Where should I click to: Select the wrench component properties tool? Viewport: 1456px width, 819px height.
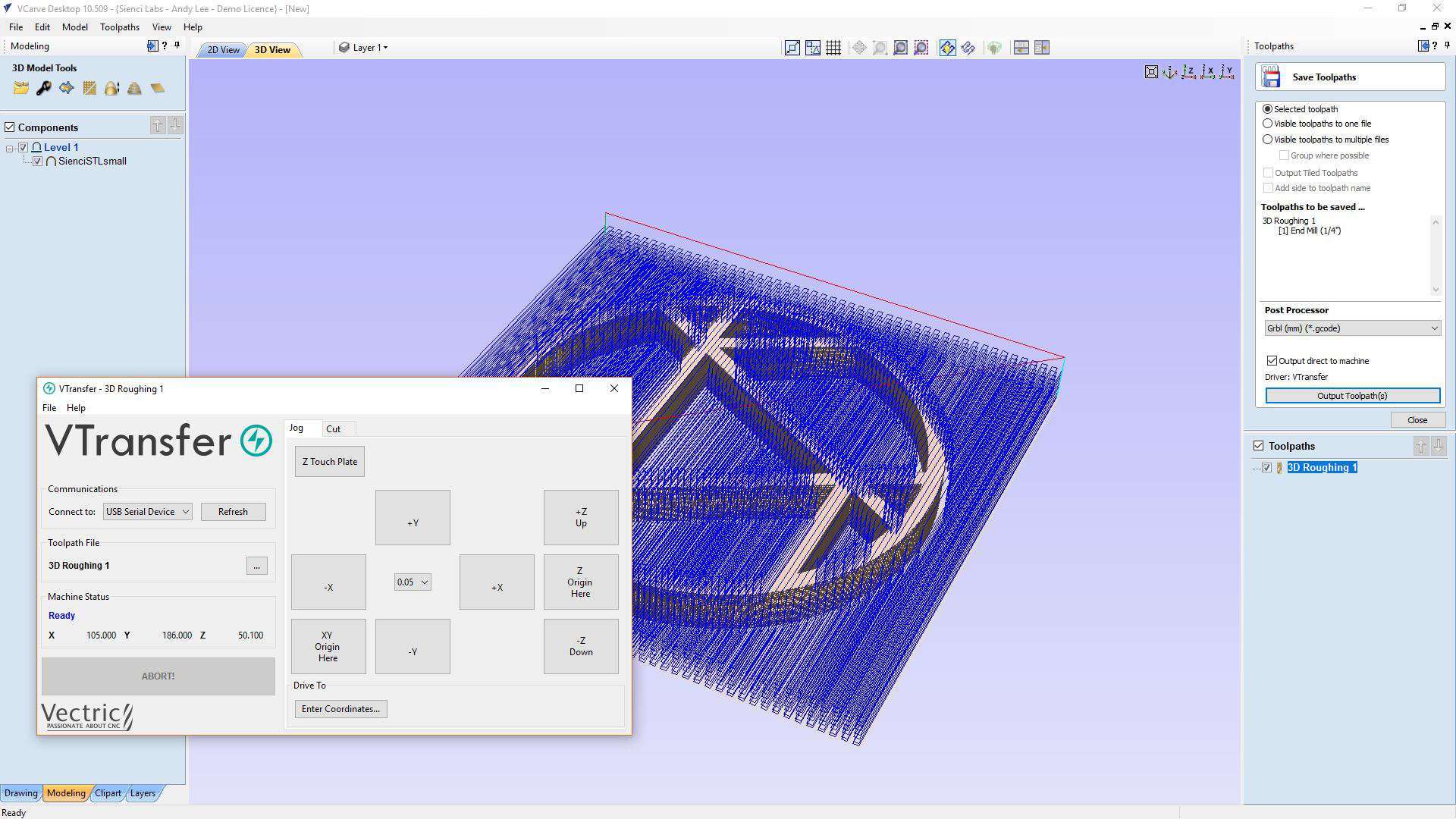click(43, 89)
